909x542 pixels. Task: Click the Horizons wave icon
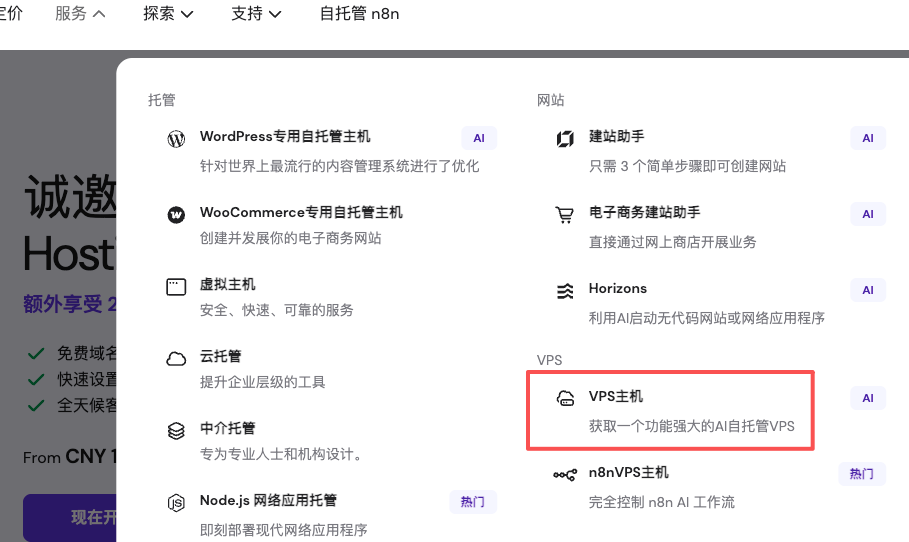click(x=565, y=291)
